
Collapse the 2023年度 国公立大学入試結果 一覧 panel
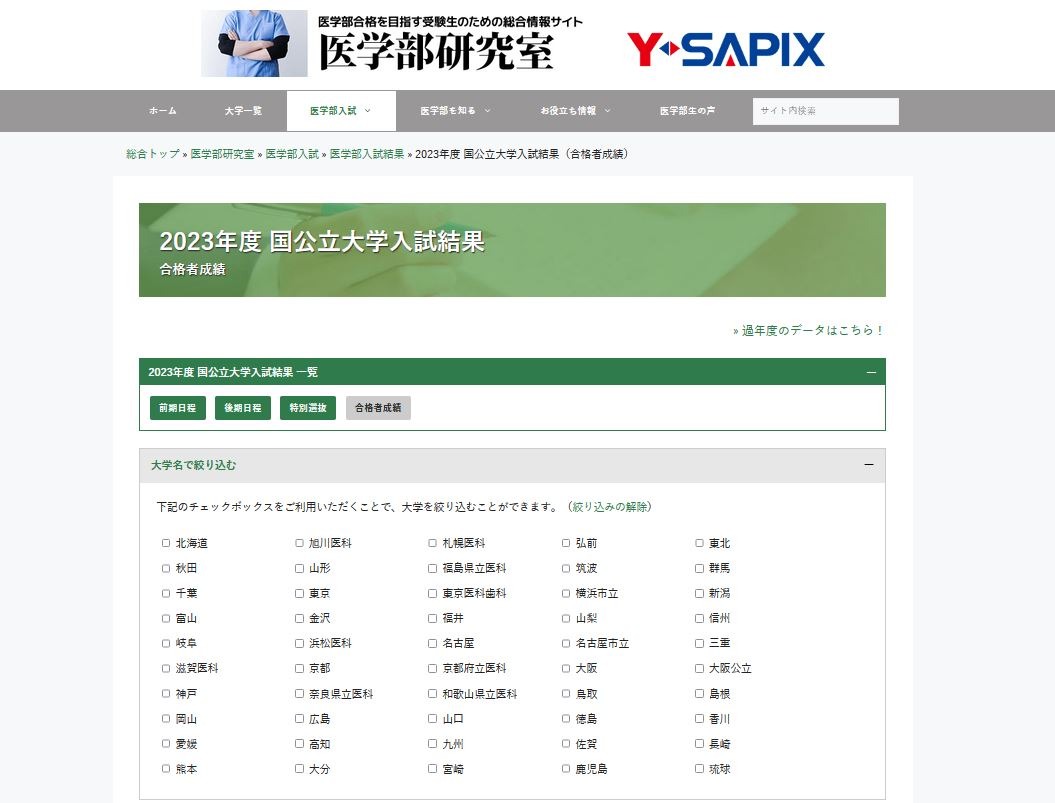(x=871, y=372)
